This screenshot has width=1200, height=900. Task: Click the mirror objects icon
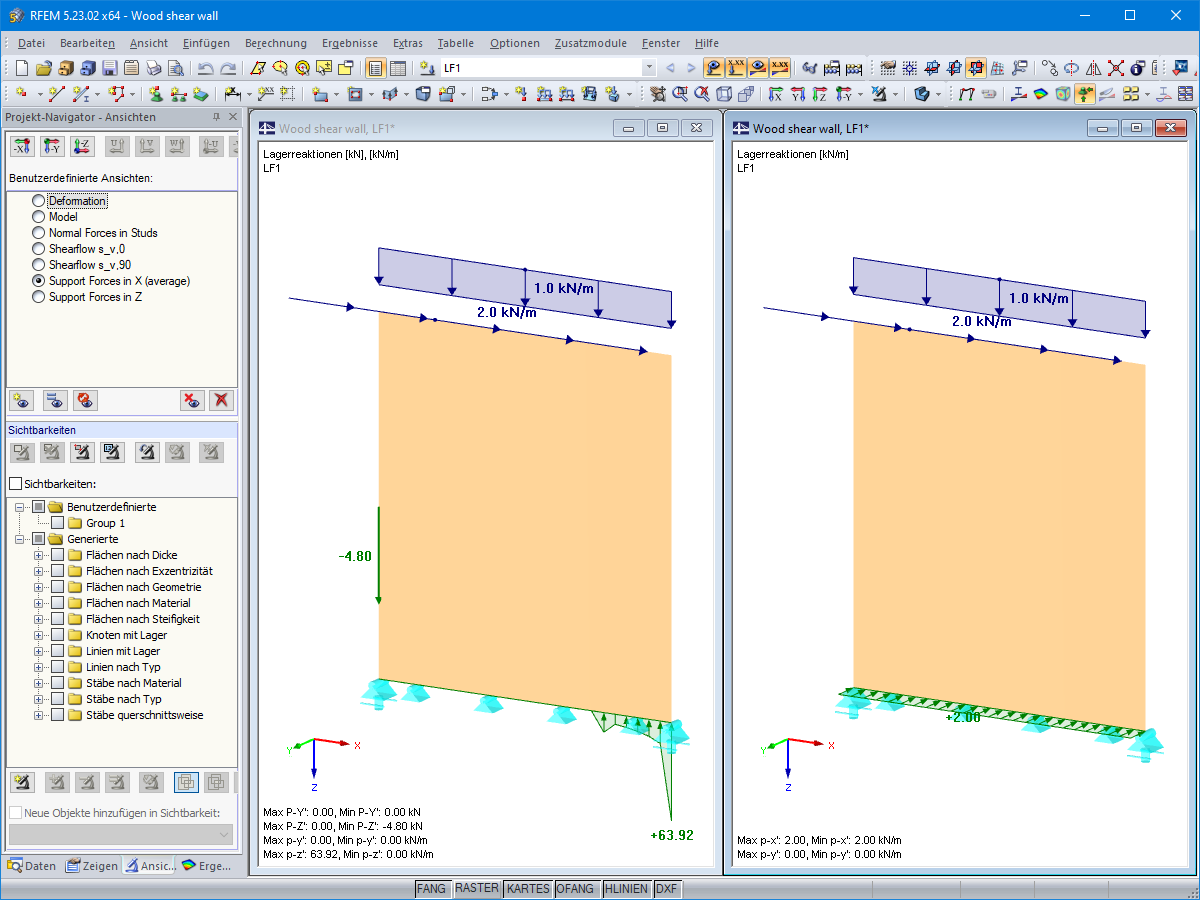[x=1093, y=68]
